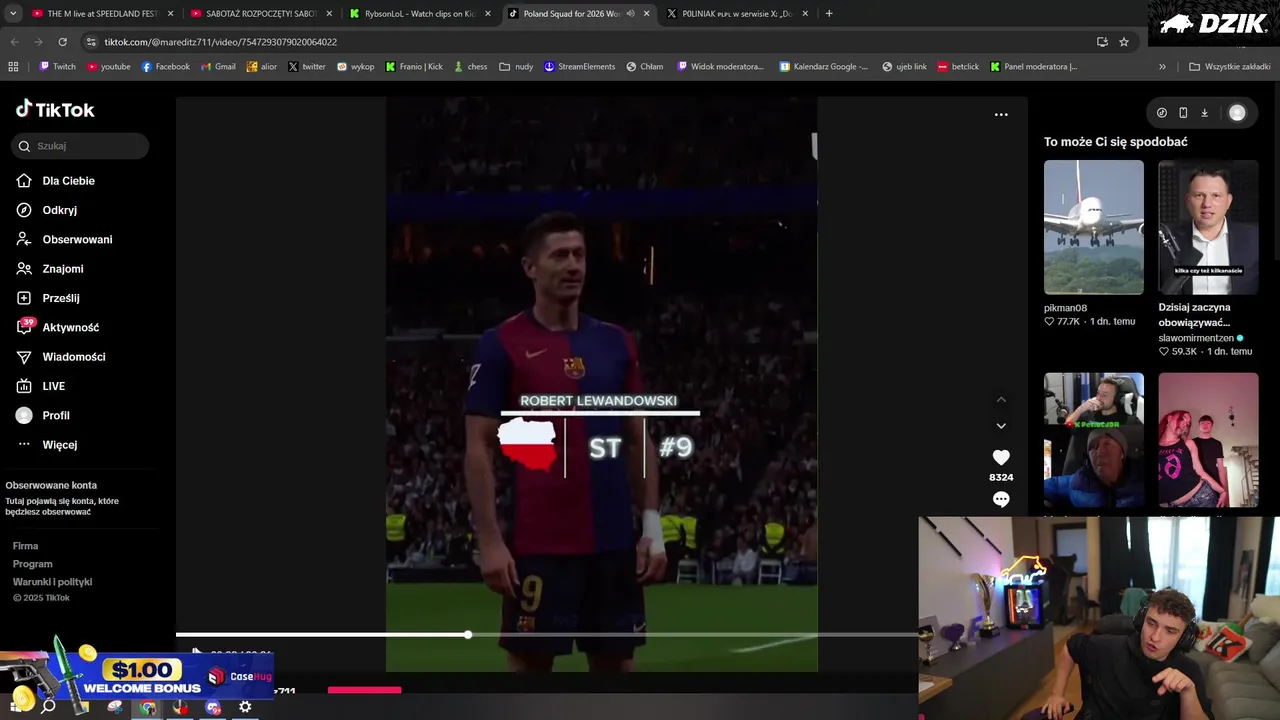Click the Szukaj search field
The width and height of the screenshot is (1280, 720).
(x=80, y=146)
